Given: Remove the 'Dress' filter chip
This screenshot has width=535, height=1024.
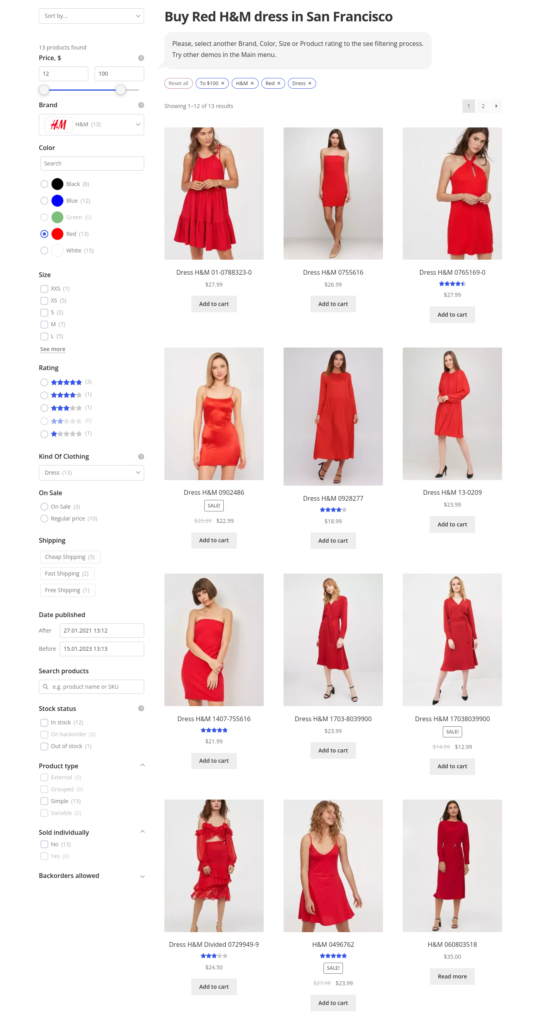Looking at the screenshot, I should pyautogui.click(x=310, y=84).
